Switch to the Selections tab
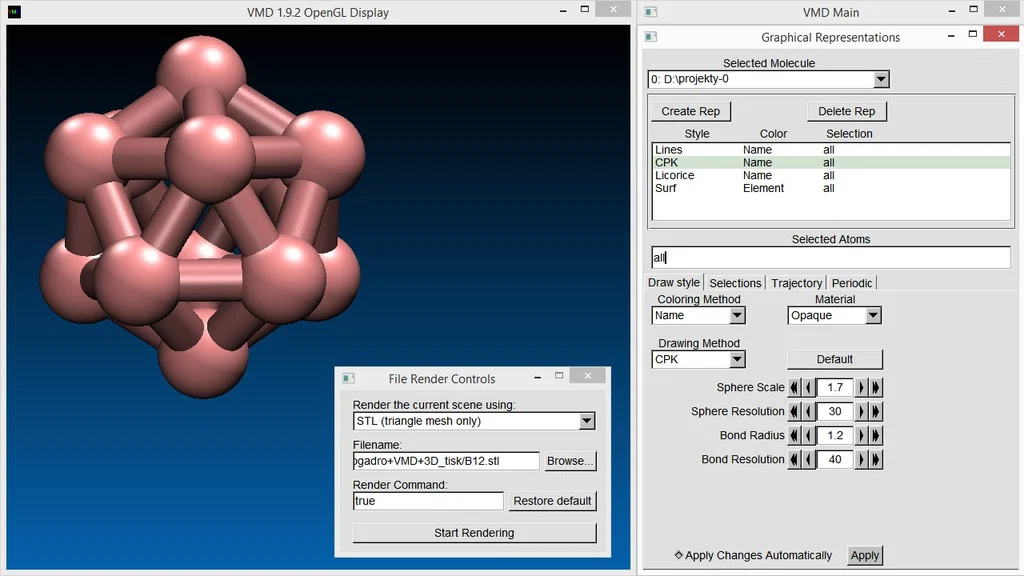This screenshot has height=576, width=1024. tap(735, 283)
